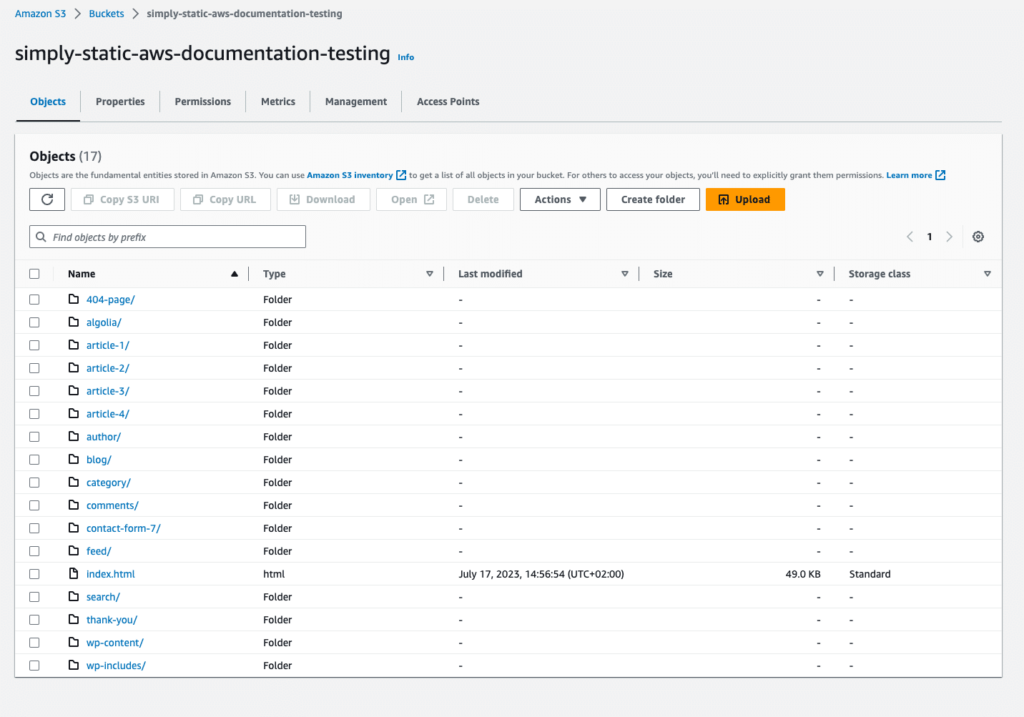Click the Delete button
Screen dimensions: 1024x717
483,199
